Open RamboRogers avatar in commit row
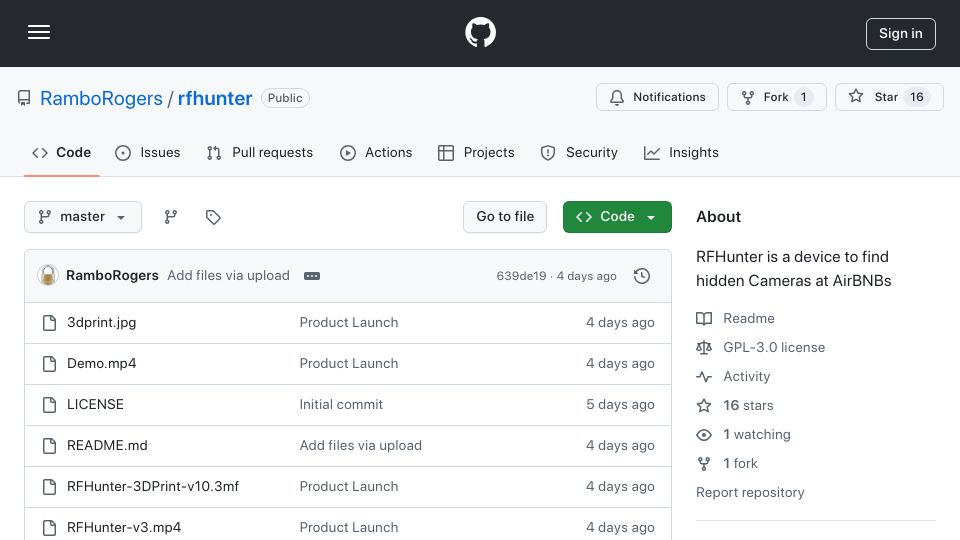 (48, 276)
